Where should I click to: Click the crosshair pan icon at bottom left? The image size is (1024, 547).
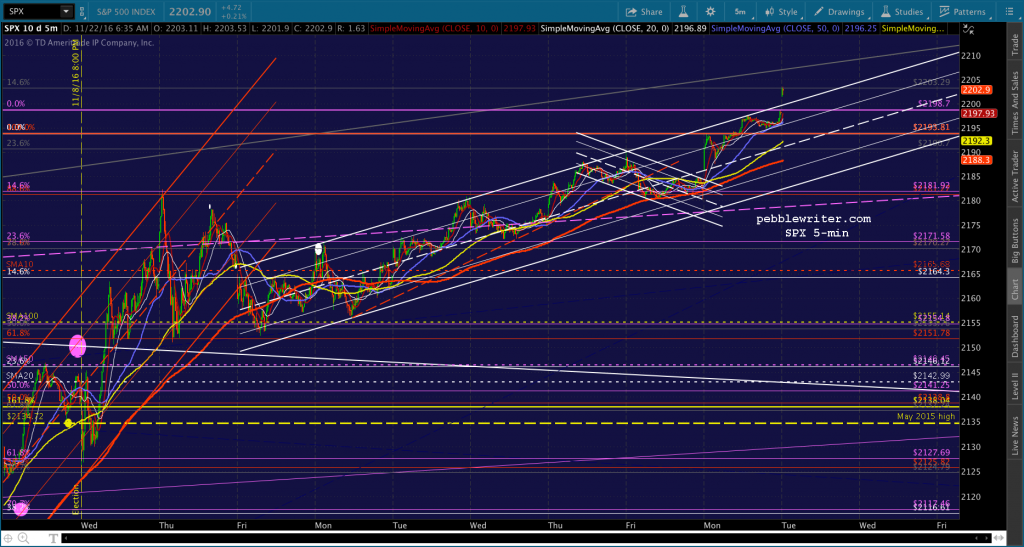8,539
